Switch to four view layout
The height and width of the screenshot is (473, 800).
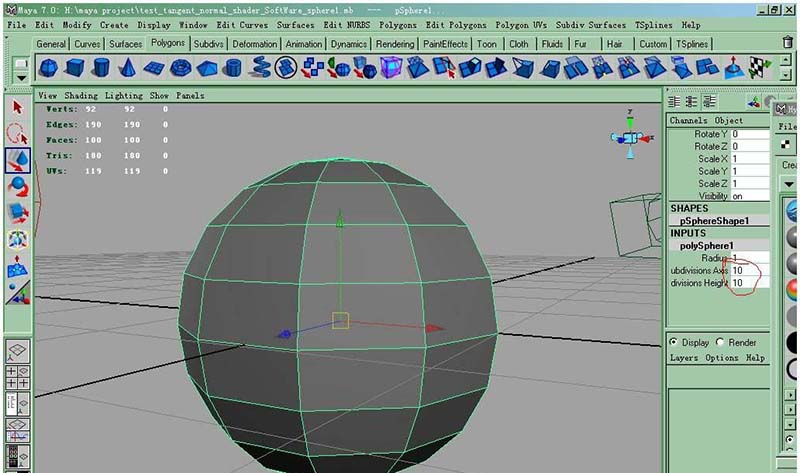pyautogui.click(x=17, y=377)
